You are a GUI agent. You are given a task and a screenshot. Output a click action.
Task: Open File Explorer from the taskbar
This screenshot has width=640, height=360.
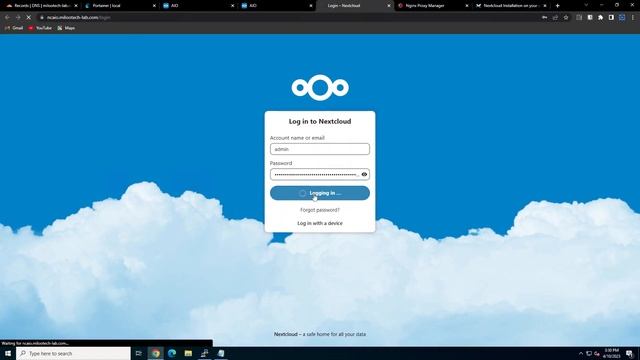pos(188,353)
